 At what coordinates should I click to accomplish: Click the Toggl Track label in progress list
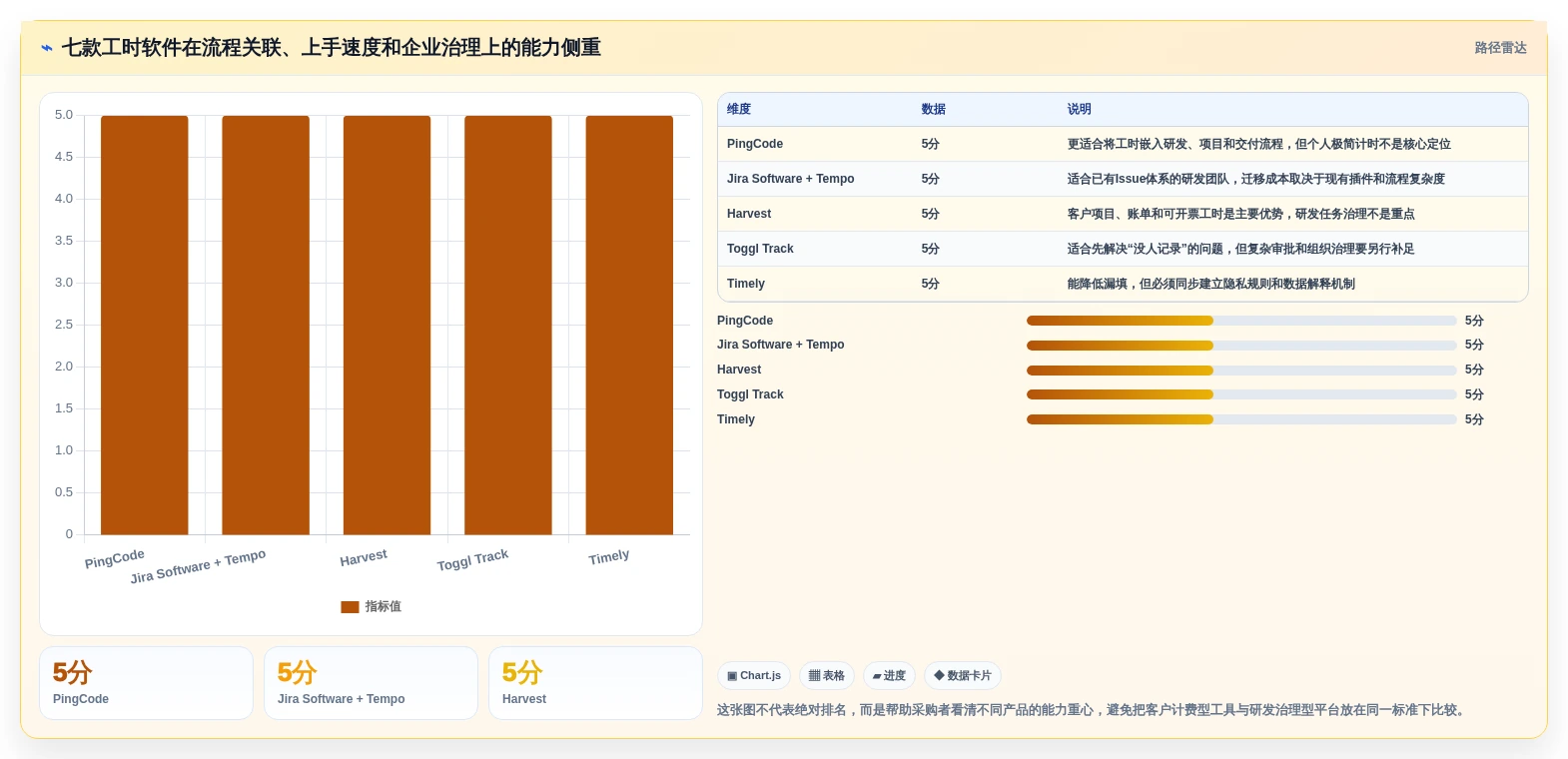[750, 394]
